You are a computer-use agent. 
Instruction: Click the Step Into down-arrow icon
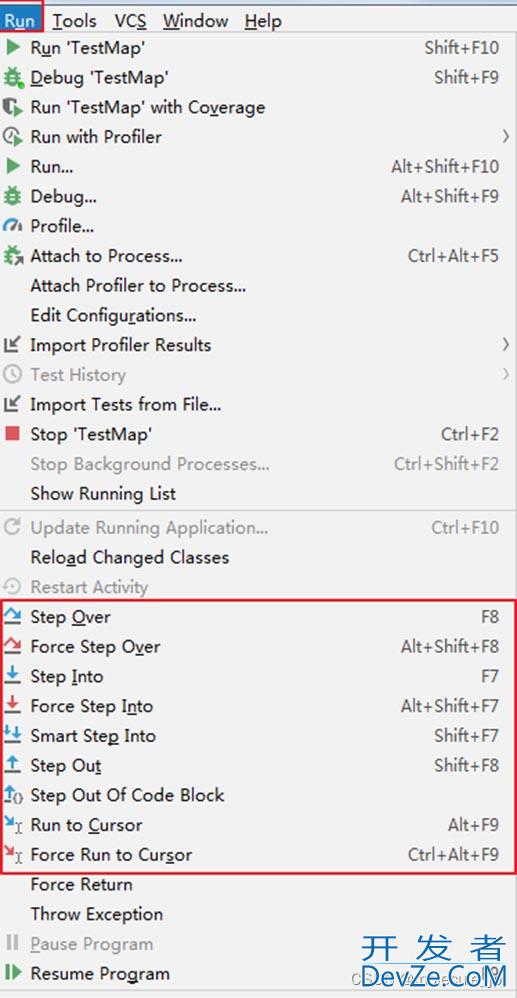coord(13,676)
